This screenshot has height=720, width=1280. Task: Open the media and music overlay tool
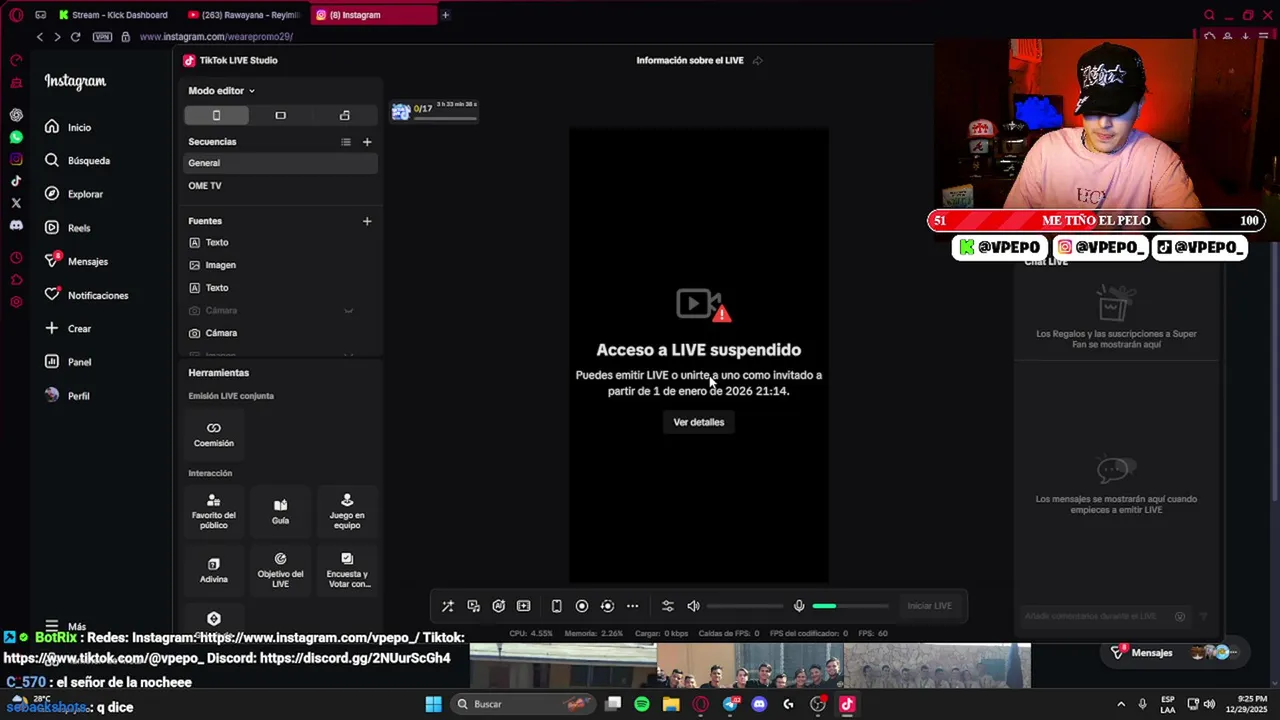pyautogui.click(x=473, y=606)
